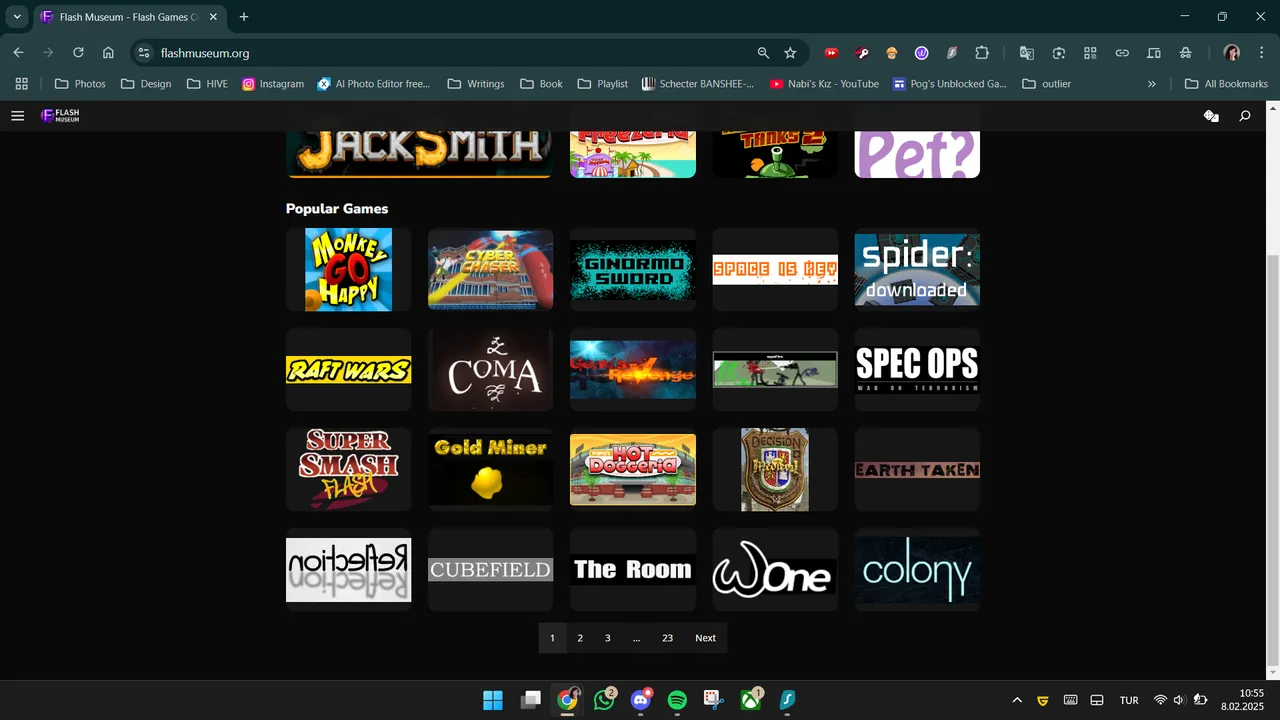Open the Chrome profile avatar
This screenshot has width=1280, height=720.
1232,53
